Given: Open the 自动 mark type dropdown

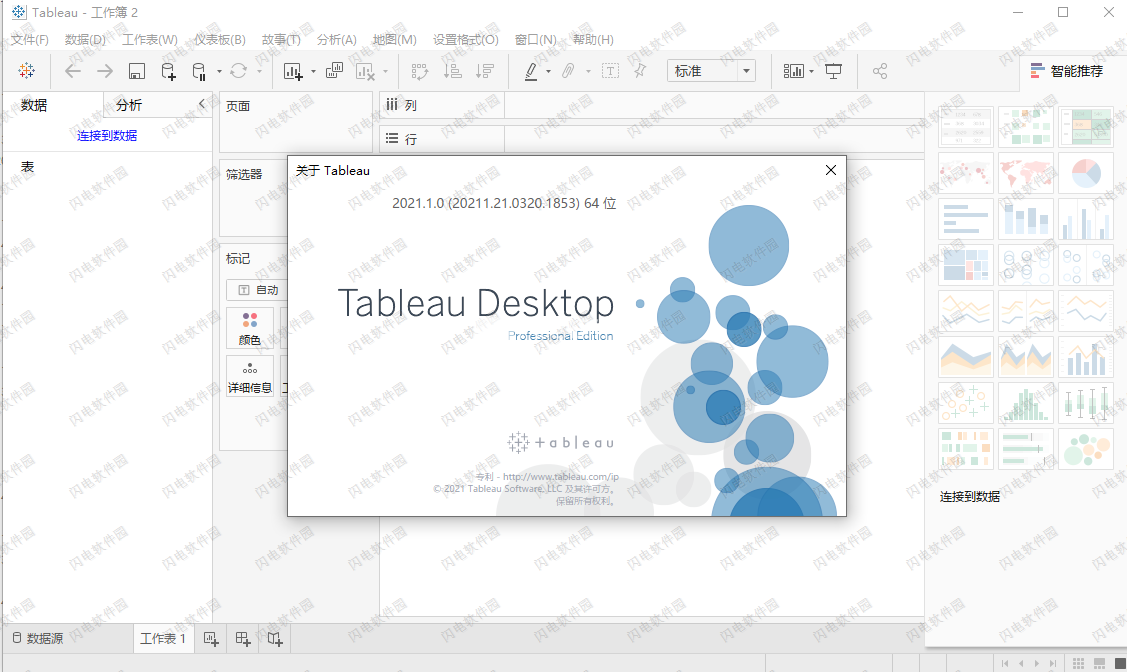Looking at the screenshot, I should point(257,290).
